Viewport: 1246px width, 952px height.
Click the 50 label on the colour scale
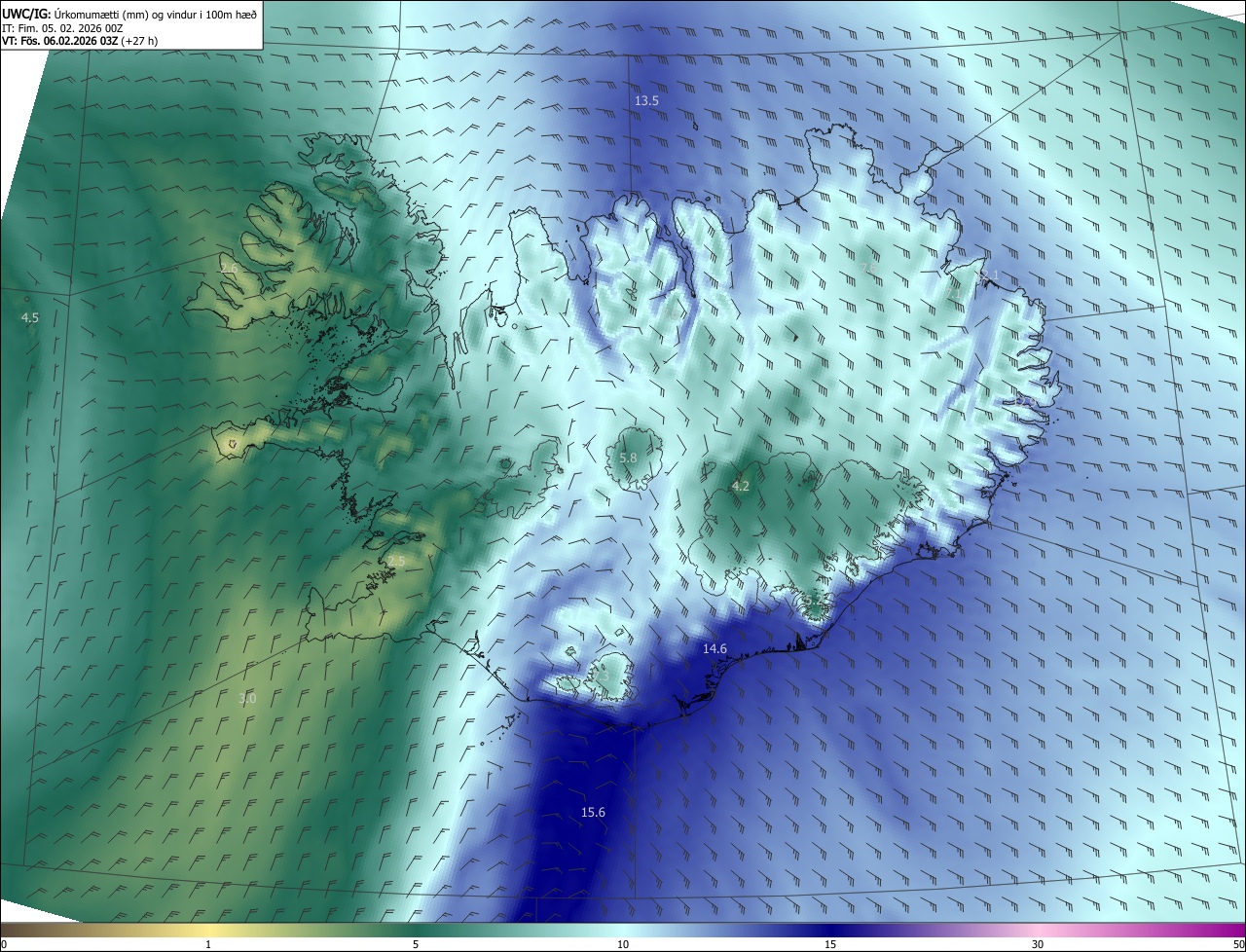click(x=1239, y=945)
